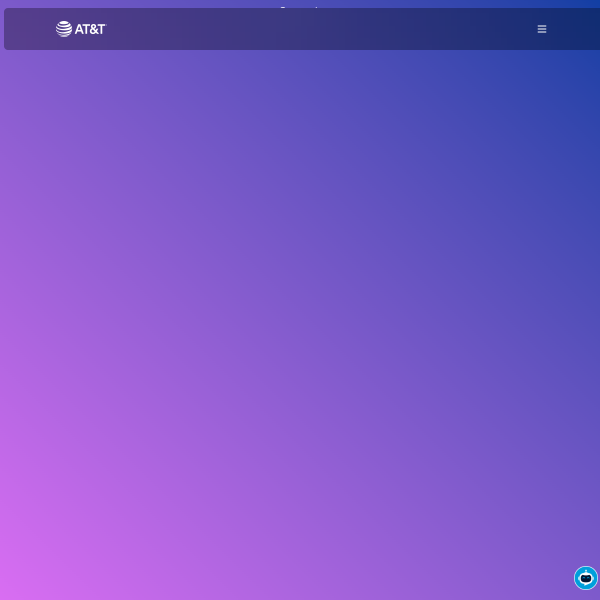Click the AT&T brand text
The width and height of the screenshot is (600, 600).
pyautogui.click(x=90, y=29)
